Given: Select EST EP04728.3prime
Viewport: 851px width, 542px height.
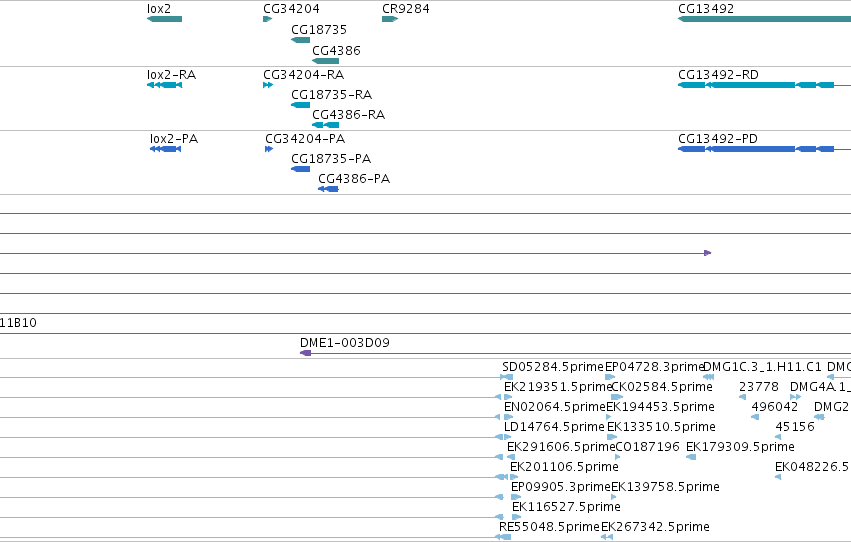Looking at the screenshot, I should coord(655,367).
